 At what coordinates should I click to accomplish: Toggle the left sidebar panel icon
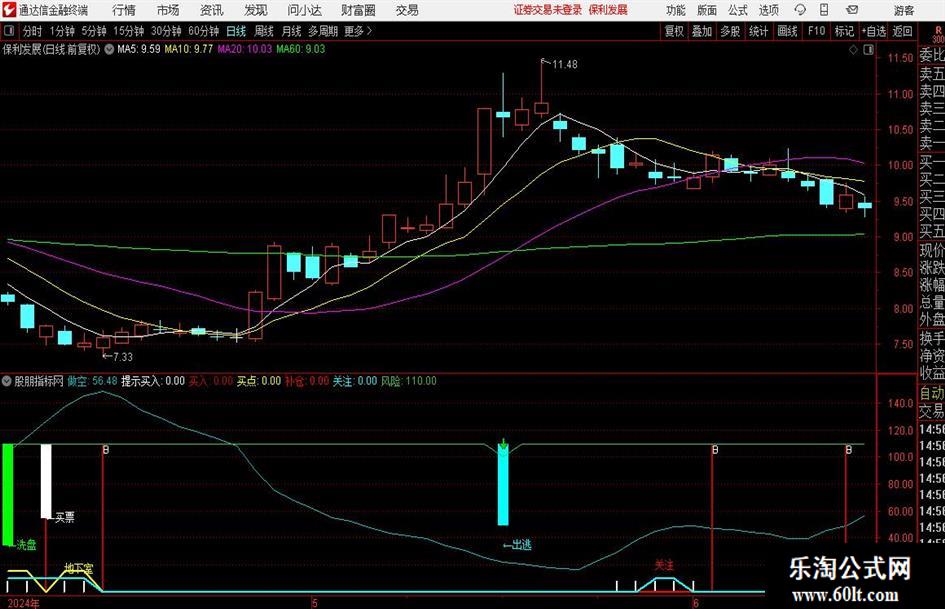point(9,31)
